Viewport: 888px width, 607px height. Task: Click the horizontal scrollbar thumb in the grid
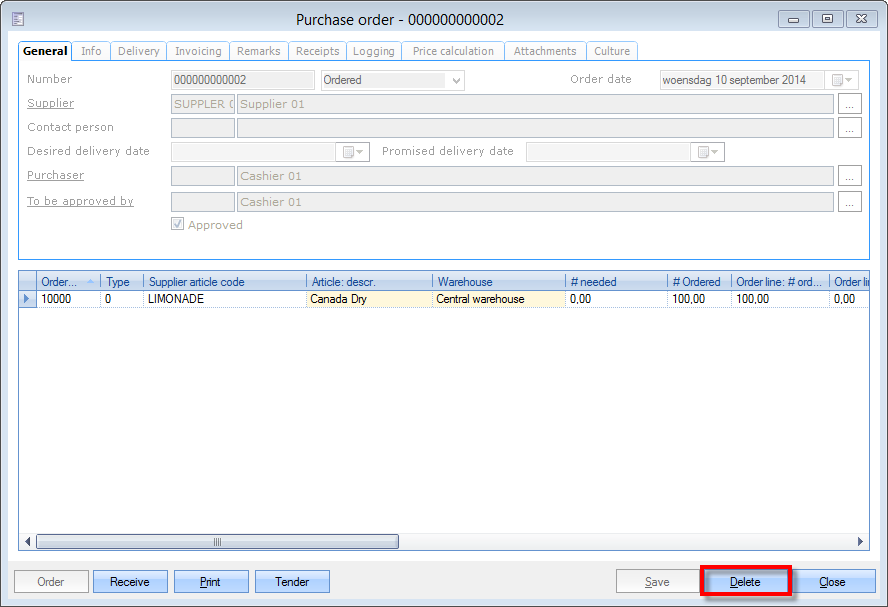click(x=217, y=542)
